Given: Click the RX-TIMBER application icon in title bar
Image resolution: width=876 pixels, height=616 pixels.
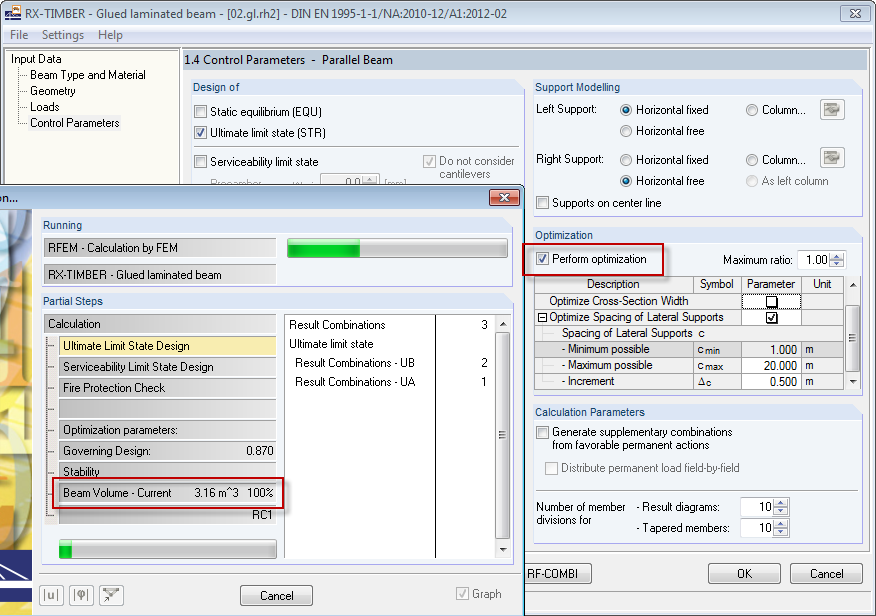Looking at the screenshot, I should point(12,13).
